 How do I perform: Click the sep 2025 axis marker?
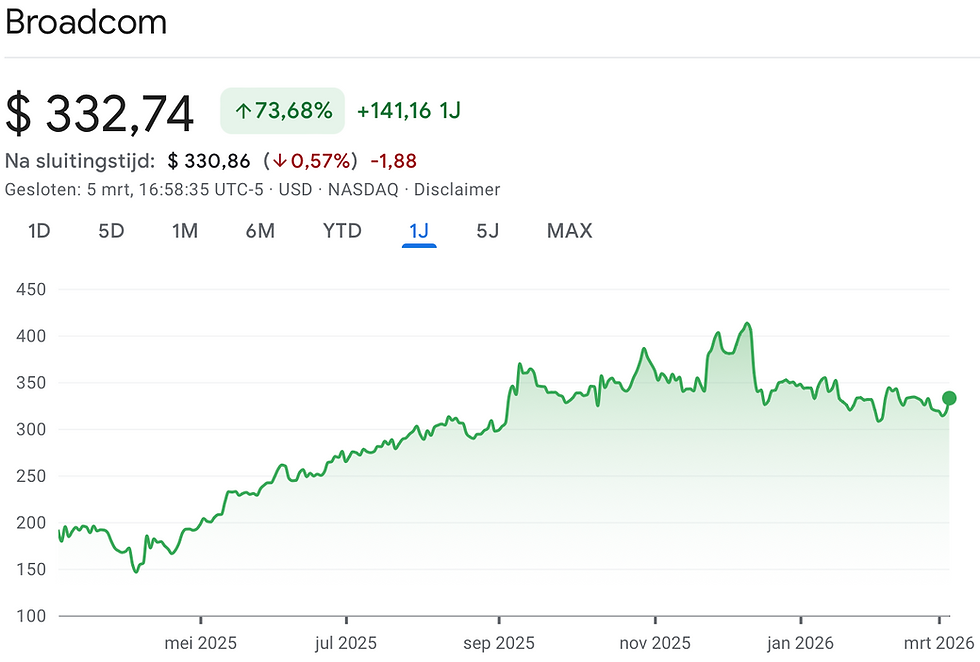[499, 643]
